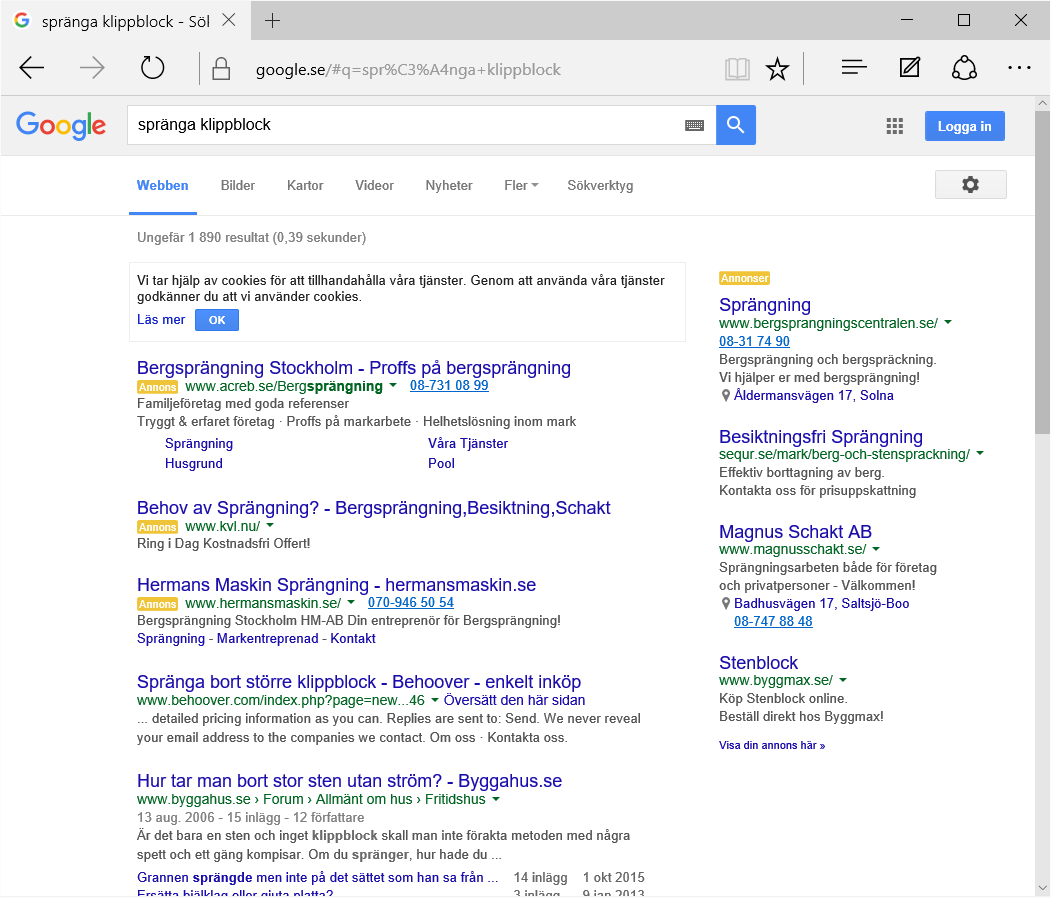Click map pin beside Badhusvägen 17, Saltsjö-Boo
1051x898 pixels.
pos(725,604)
